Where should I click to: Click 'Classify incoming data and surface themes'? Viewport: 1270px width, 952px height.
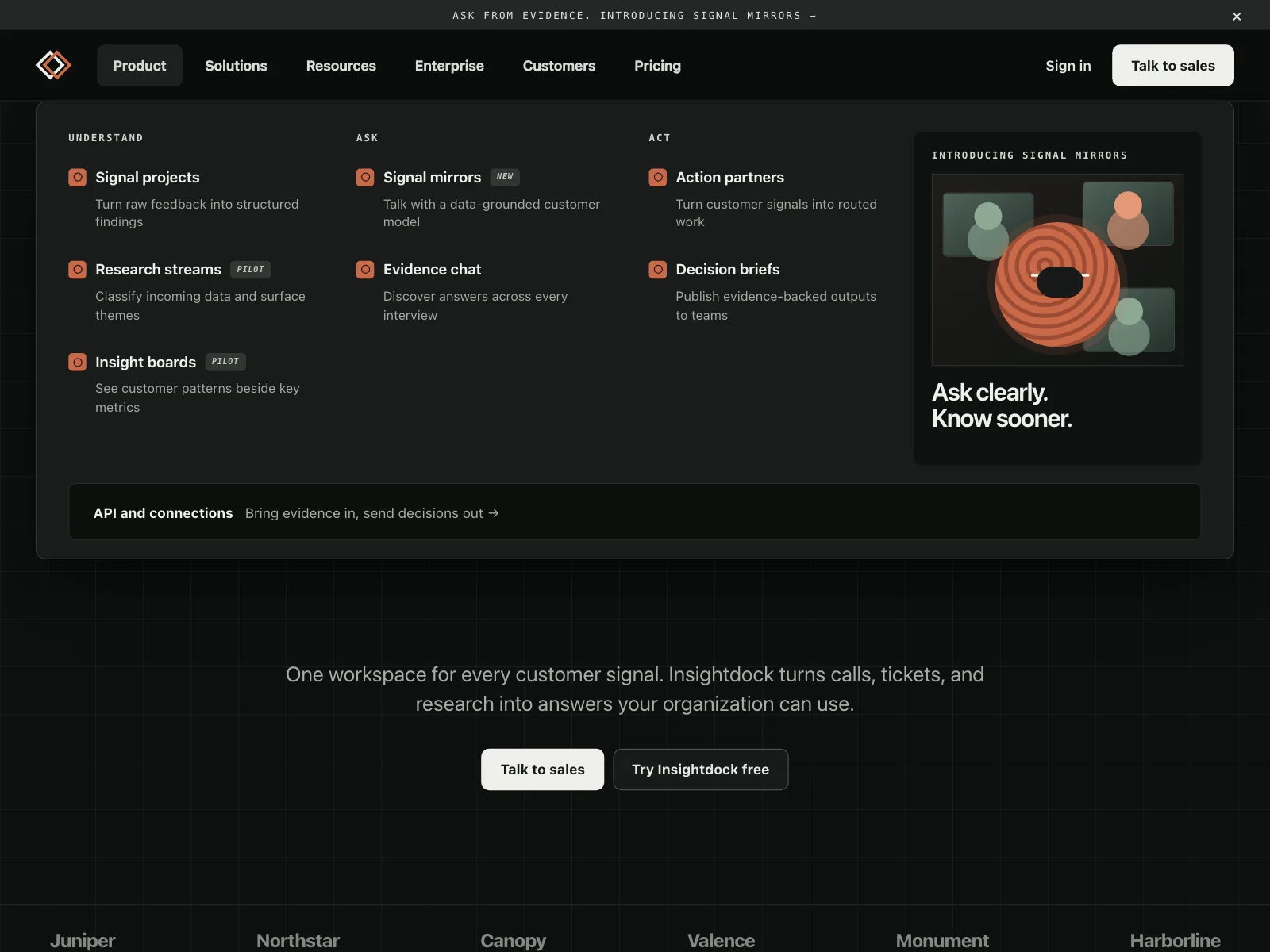tap(200, 305)
